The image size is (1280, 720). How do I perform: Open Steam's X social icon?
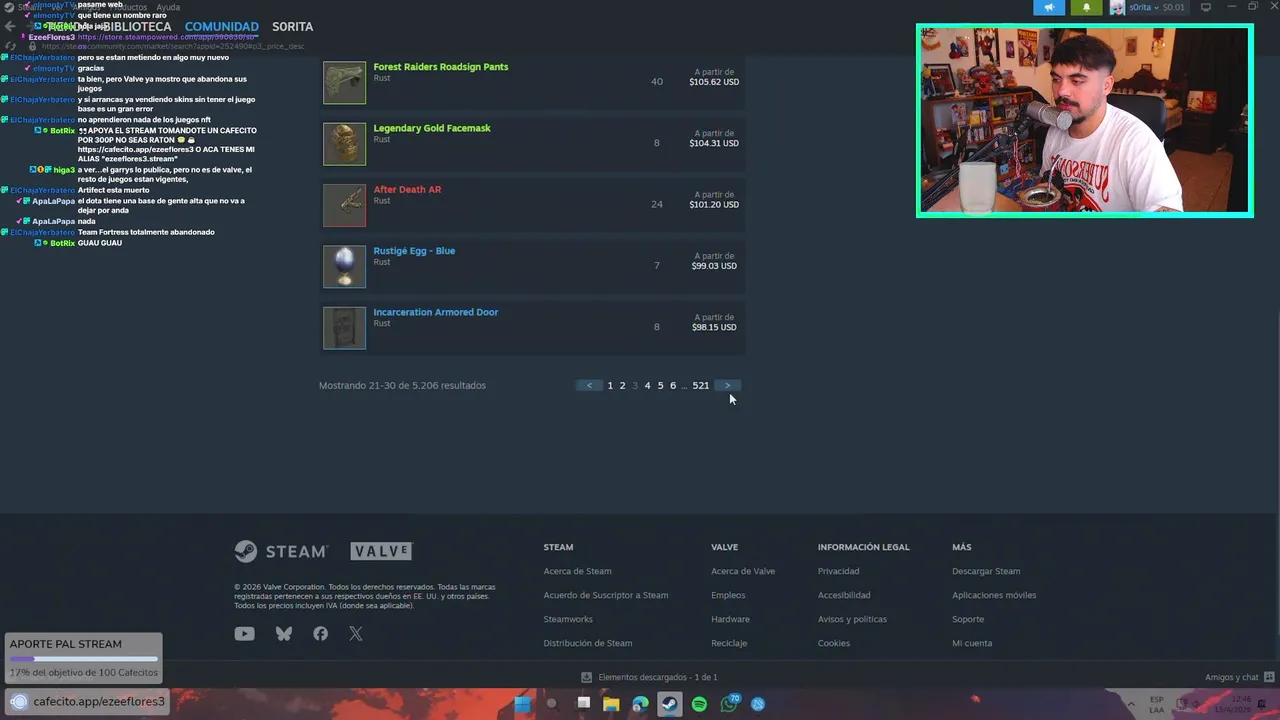coord(356,634)
